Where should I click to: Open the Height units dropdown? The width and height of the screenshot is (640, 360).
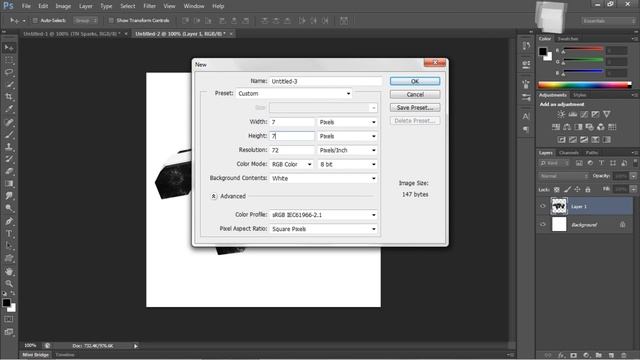pos(347,136)
